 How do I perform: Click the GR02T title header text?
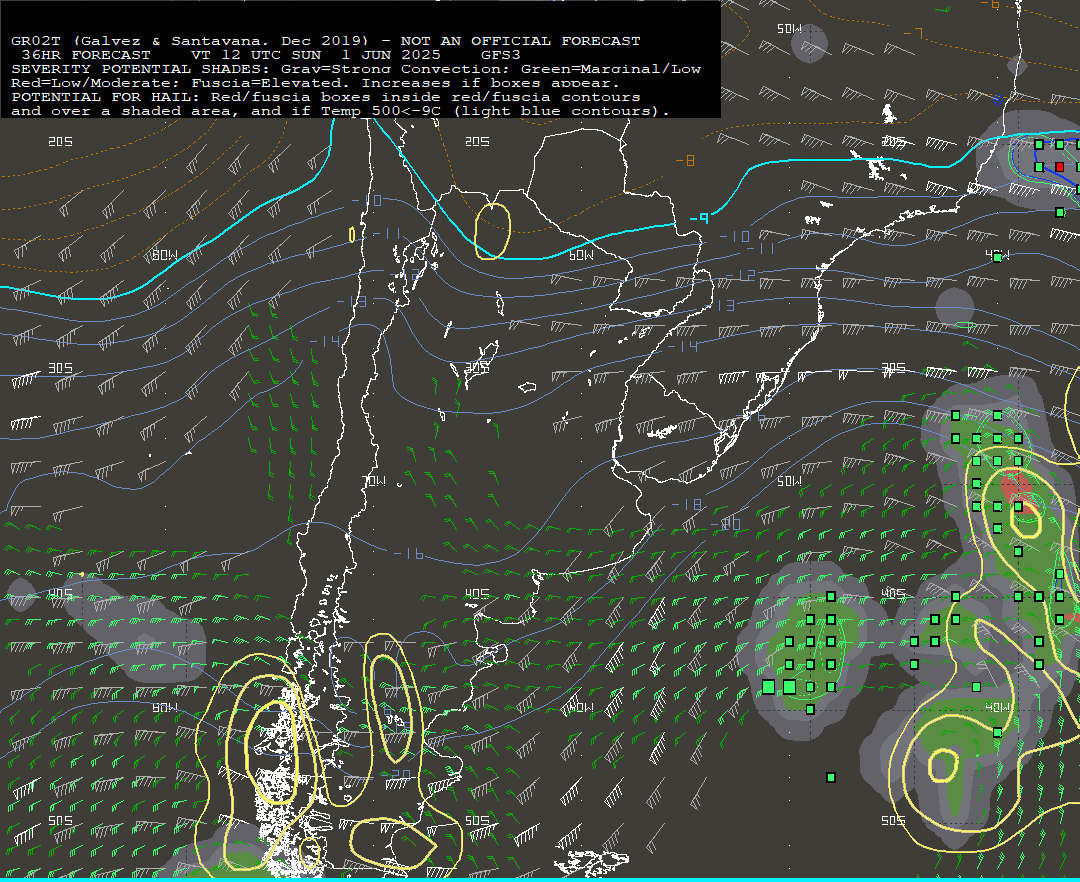(x=326, y=41)
